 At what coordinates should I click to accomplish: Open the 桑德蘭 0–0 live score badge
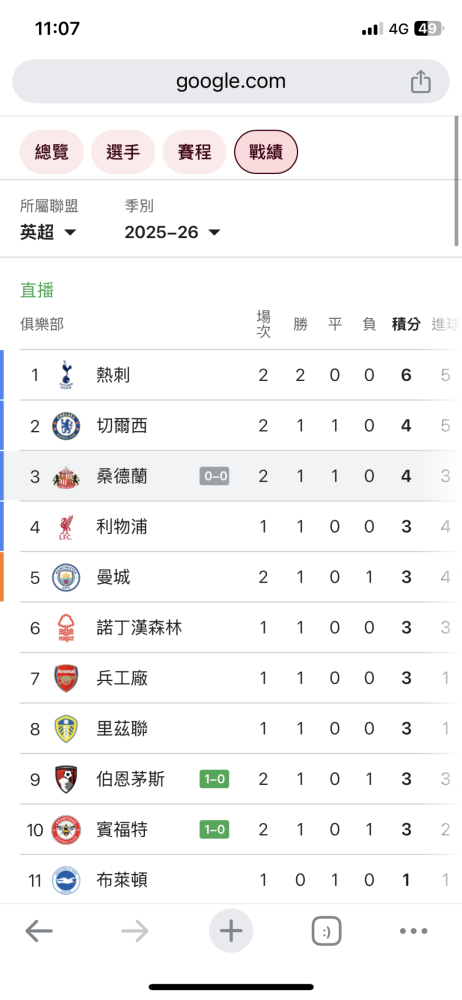point(214,476)
